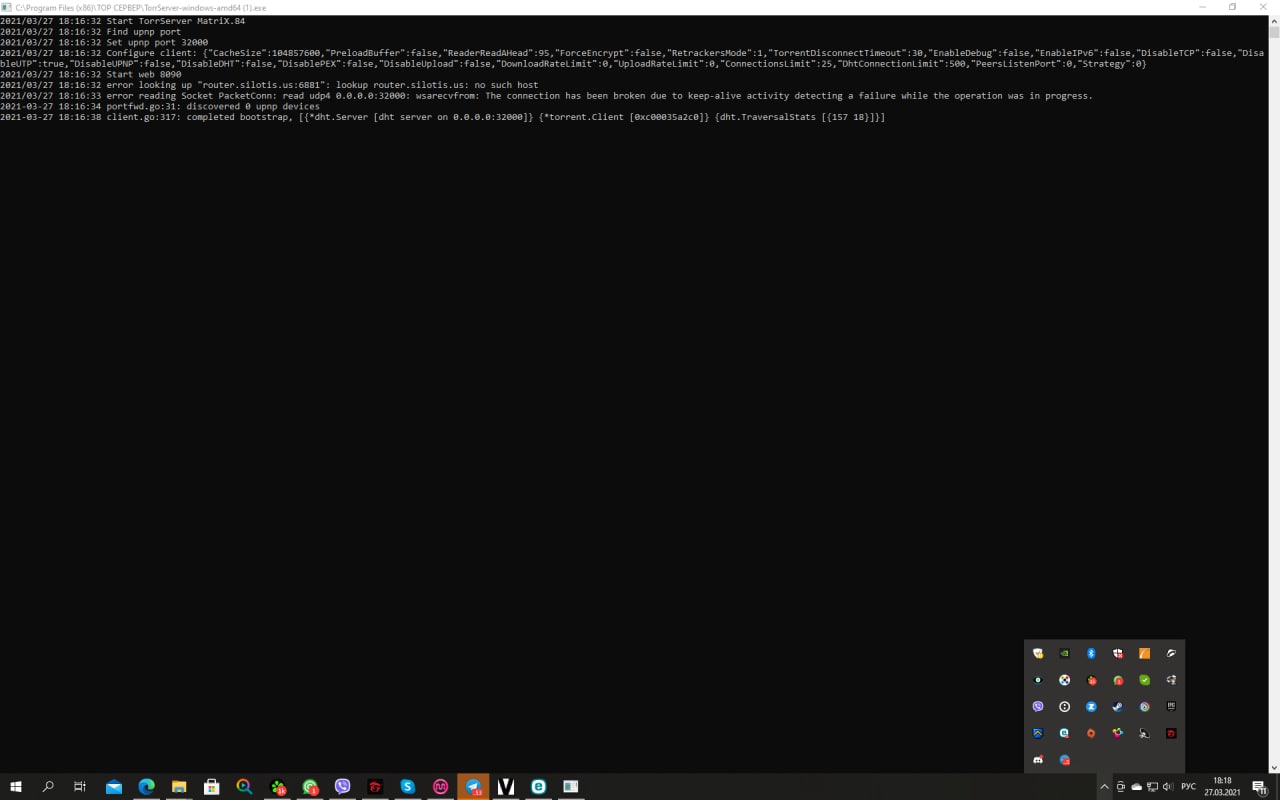Screen dimensions: 1280x800
Task: Click the console vertical scrollbar thumb
Action: (x=1275, y=32)
